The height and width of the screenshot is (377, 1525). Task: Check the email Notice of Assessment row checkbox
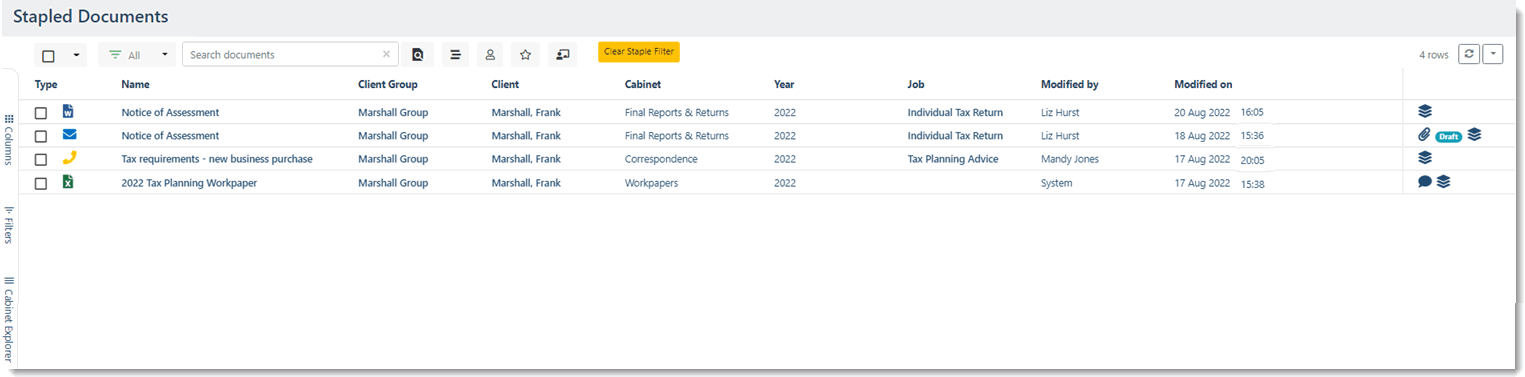tap(41, 136)
